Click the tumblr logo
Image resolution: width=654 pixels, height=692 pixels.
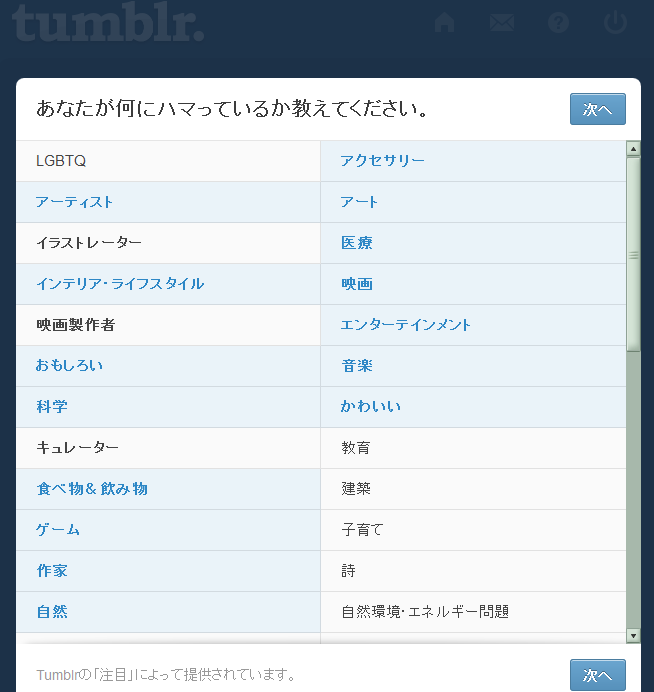tap(108, 22)
